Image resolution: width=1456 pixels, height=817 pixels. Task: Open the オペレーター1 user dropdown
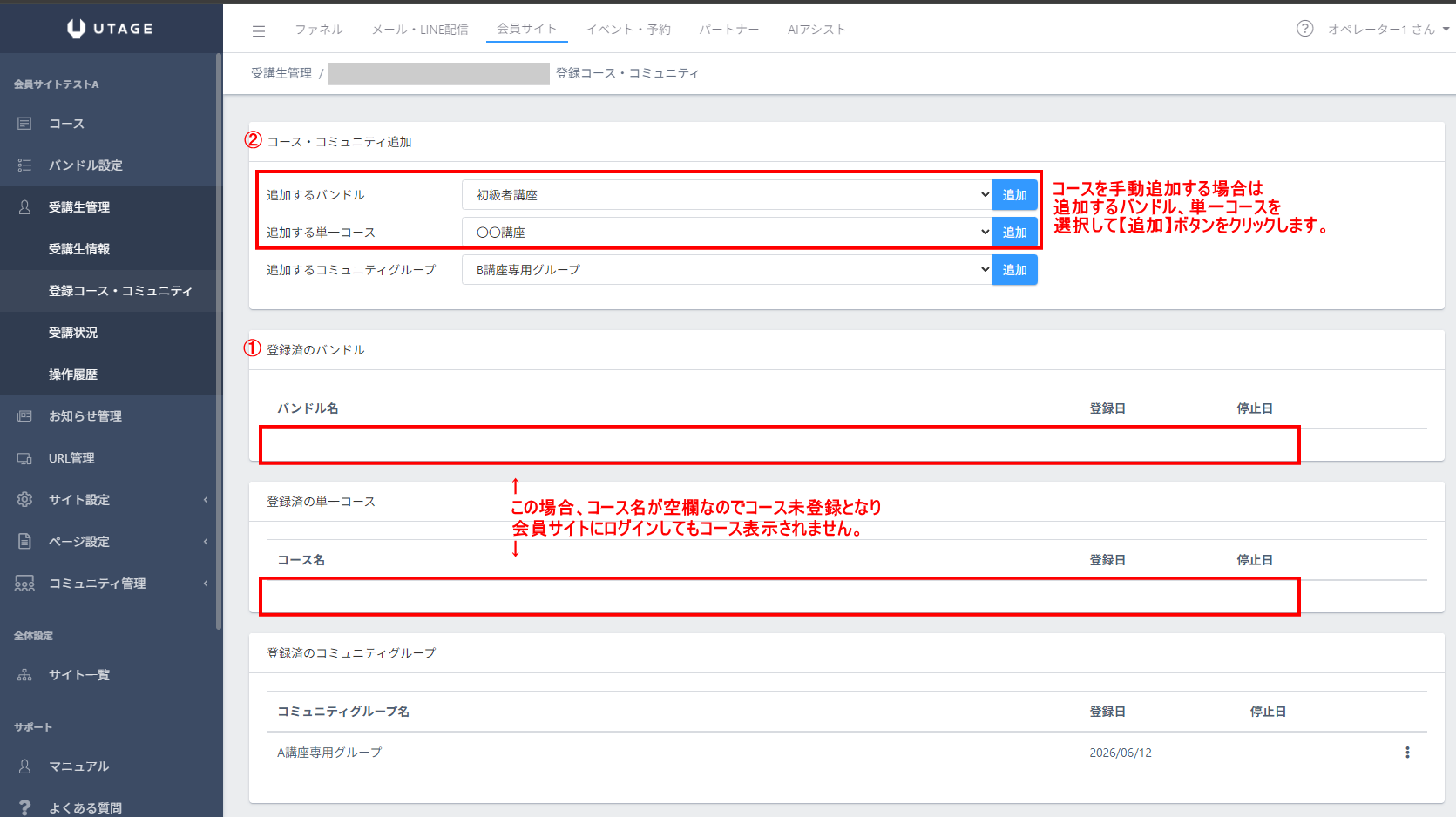click(x=1388, y=30)
